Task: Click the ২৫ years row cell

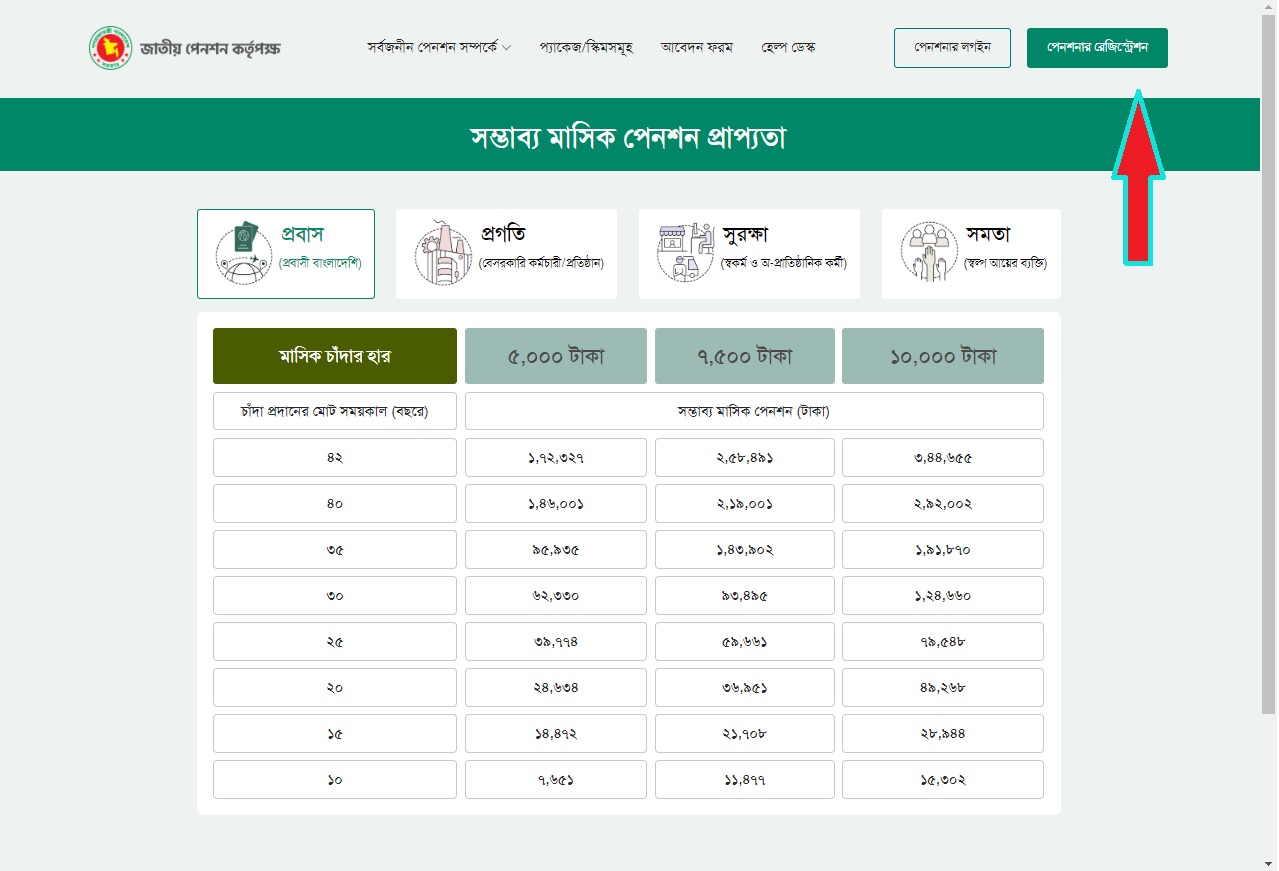Action: pos(335,641)
